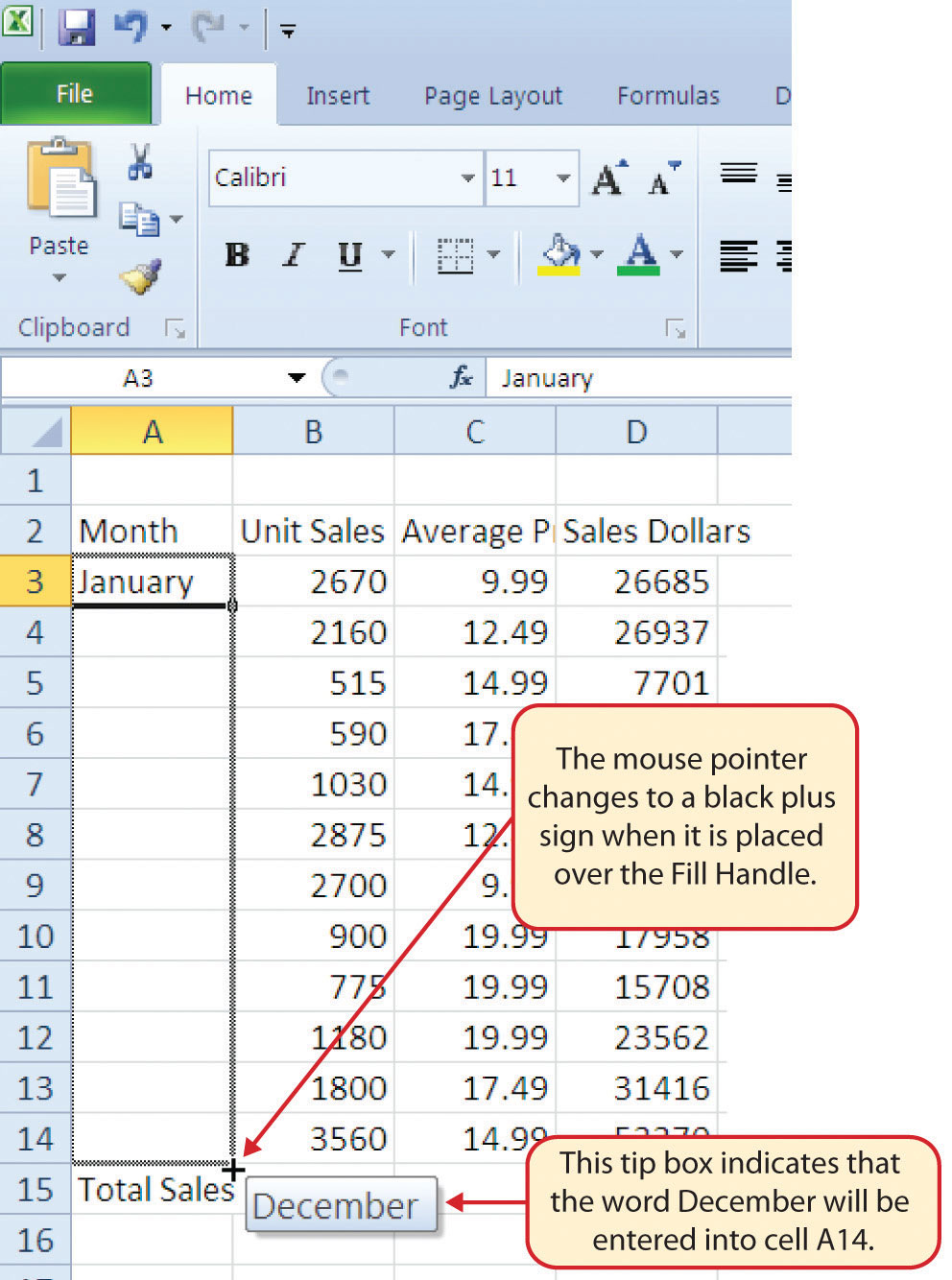Viewport: 952px width, 1280px height.
Task: Click the Select All corner triangle
Action: pyautogui.click(x=36, y=431)
